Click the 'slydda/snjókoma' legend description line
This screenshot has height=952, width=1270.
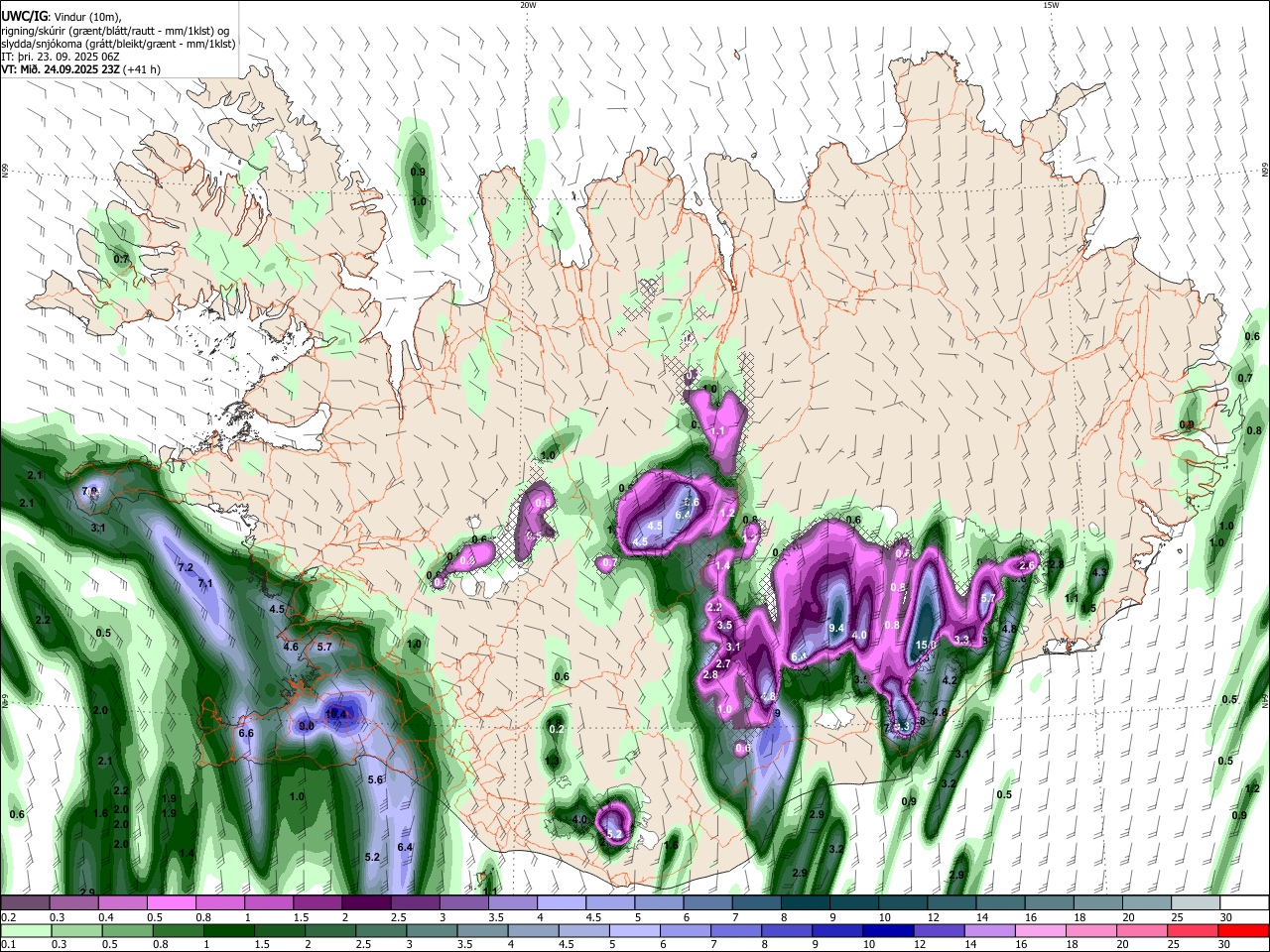pos(118,44)
